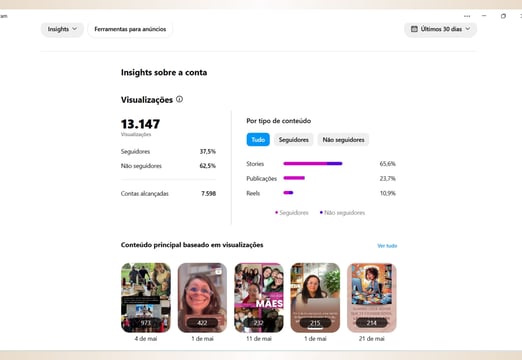Switch the content filter to Seguidores
The width and height of the screenshot is (522, 360).
coord(294,140)
